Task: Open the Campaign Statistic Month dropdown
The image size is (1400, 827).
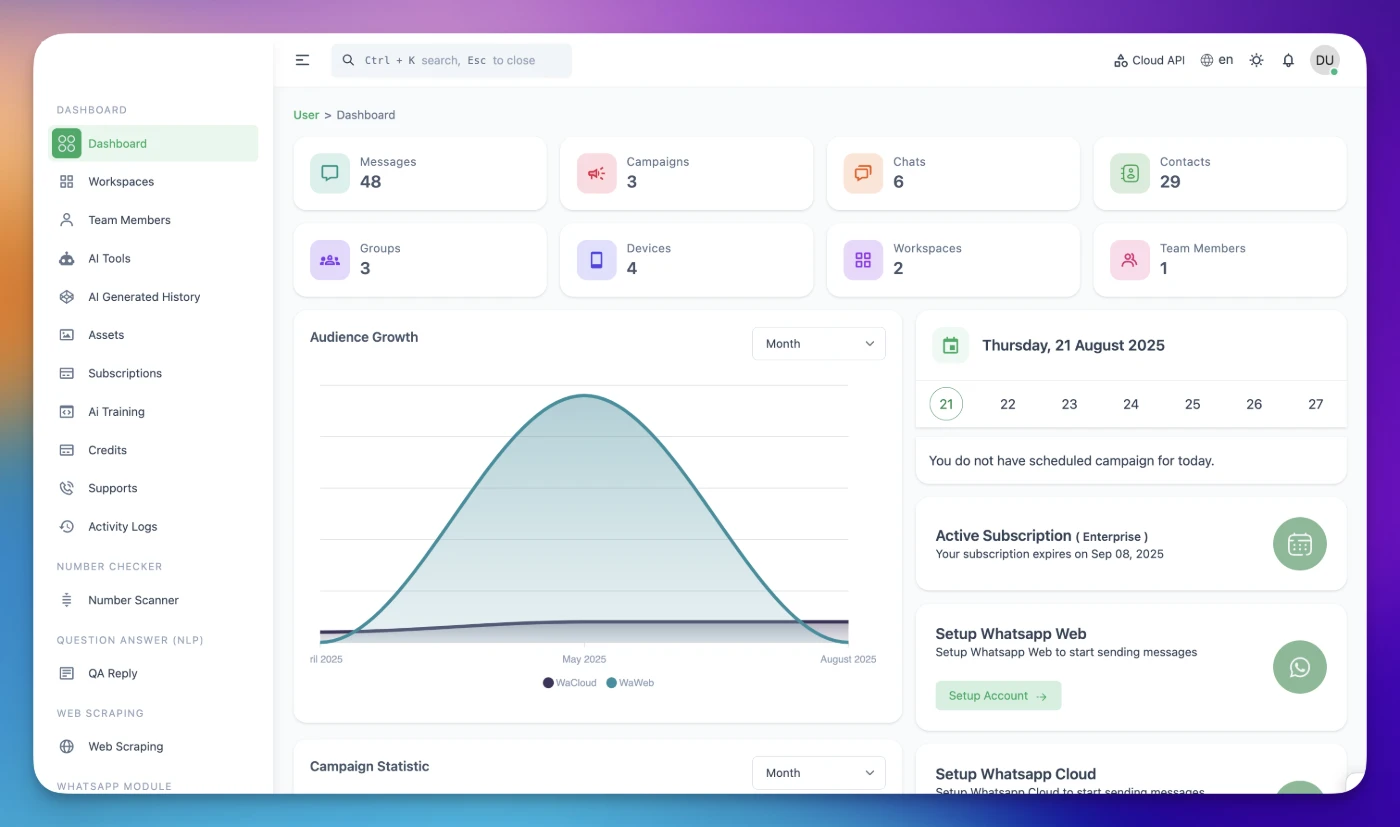Action: 818,773
